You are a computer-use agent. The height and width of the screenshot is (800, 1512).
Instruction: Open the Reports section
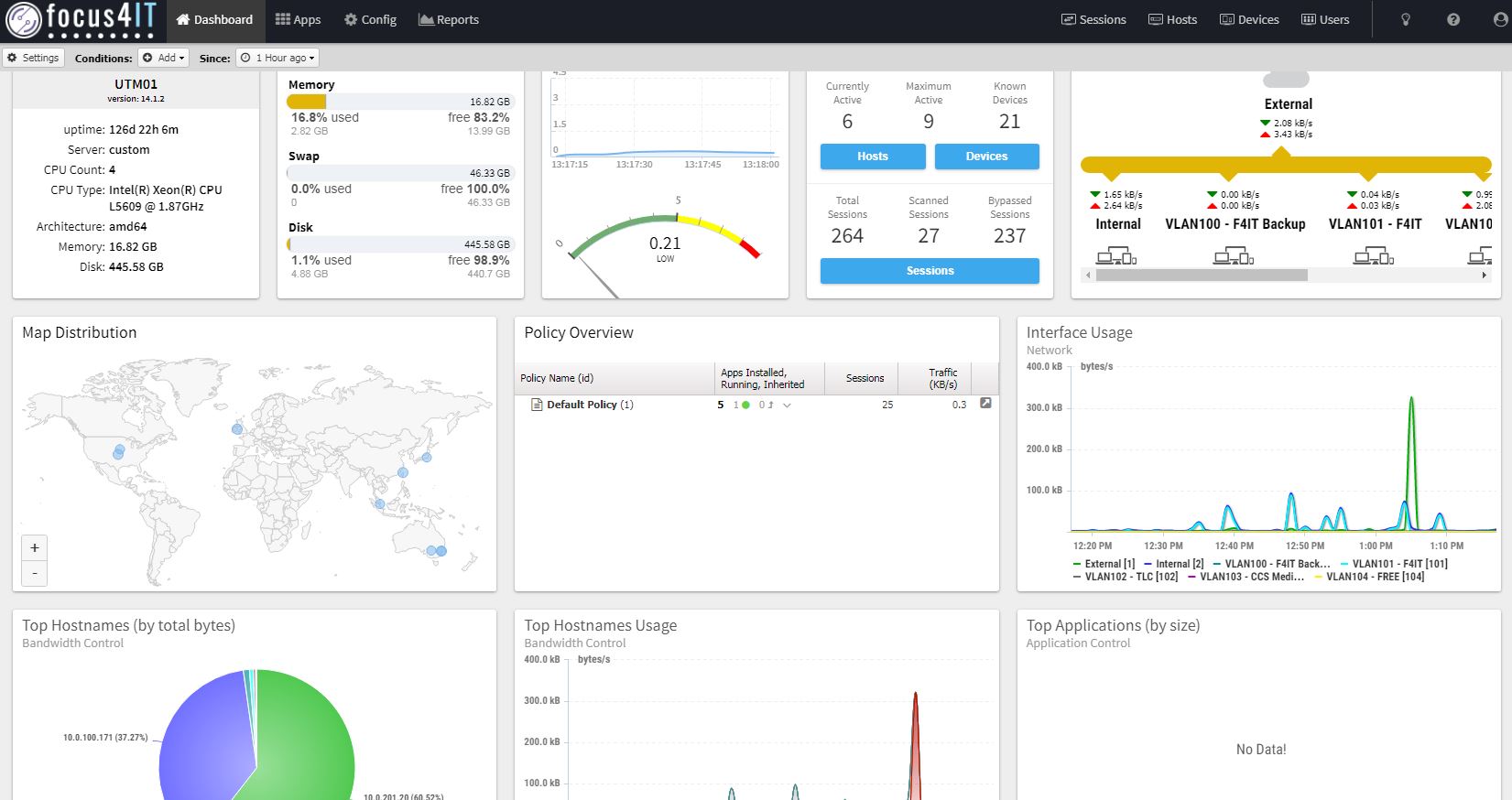[449, 20]
